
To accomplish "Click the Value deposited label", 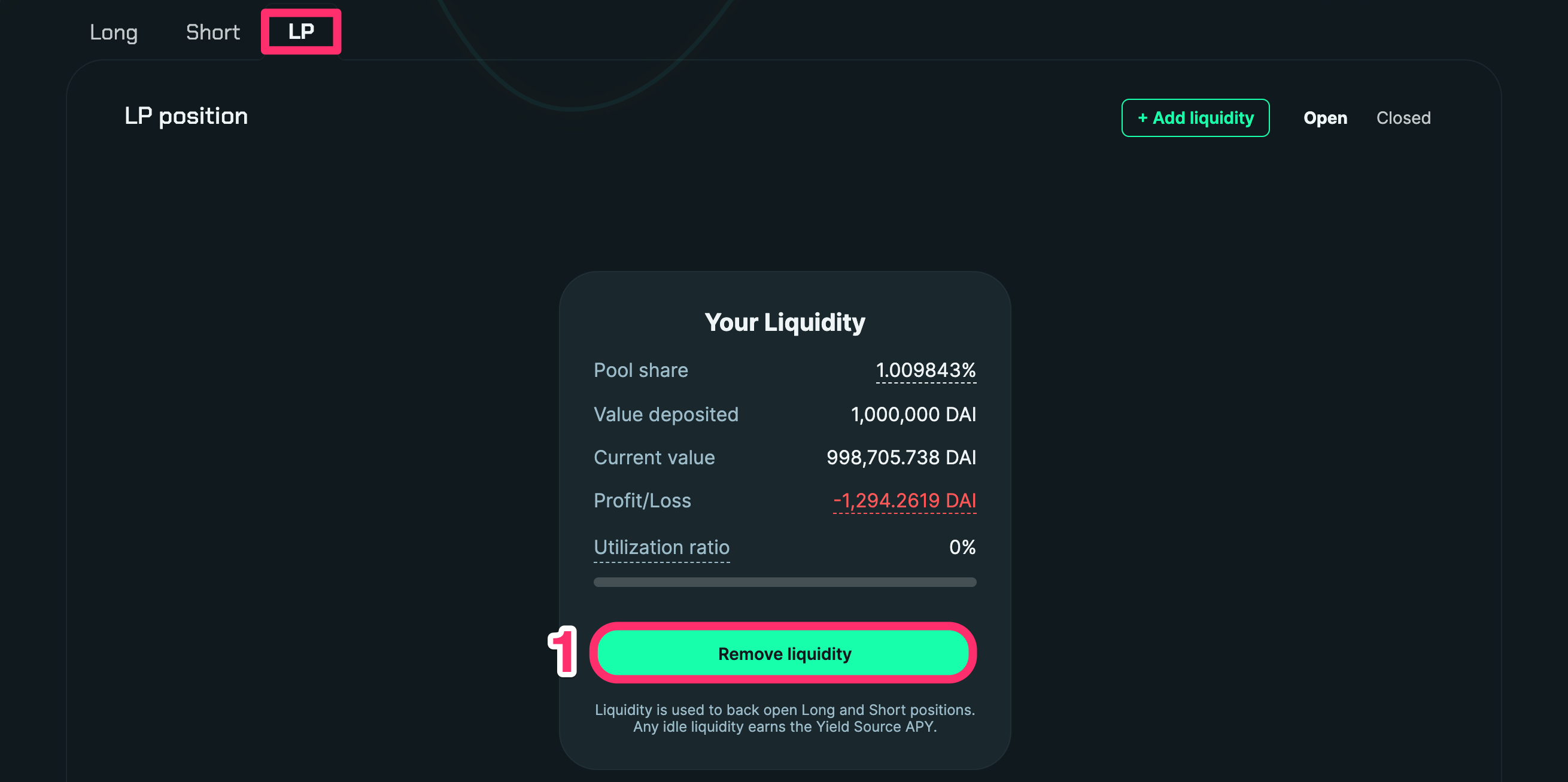I will pyautogui.click(x=666, y=415).
